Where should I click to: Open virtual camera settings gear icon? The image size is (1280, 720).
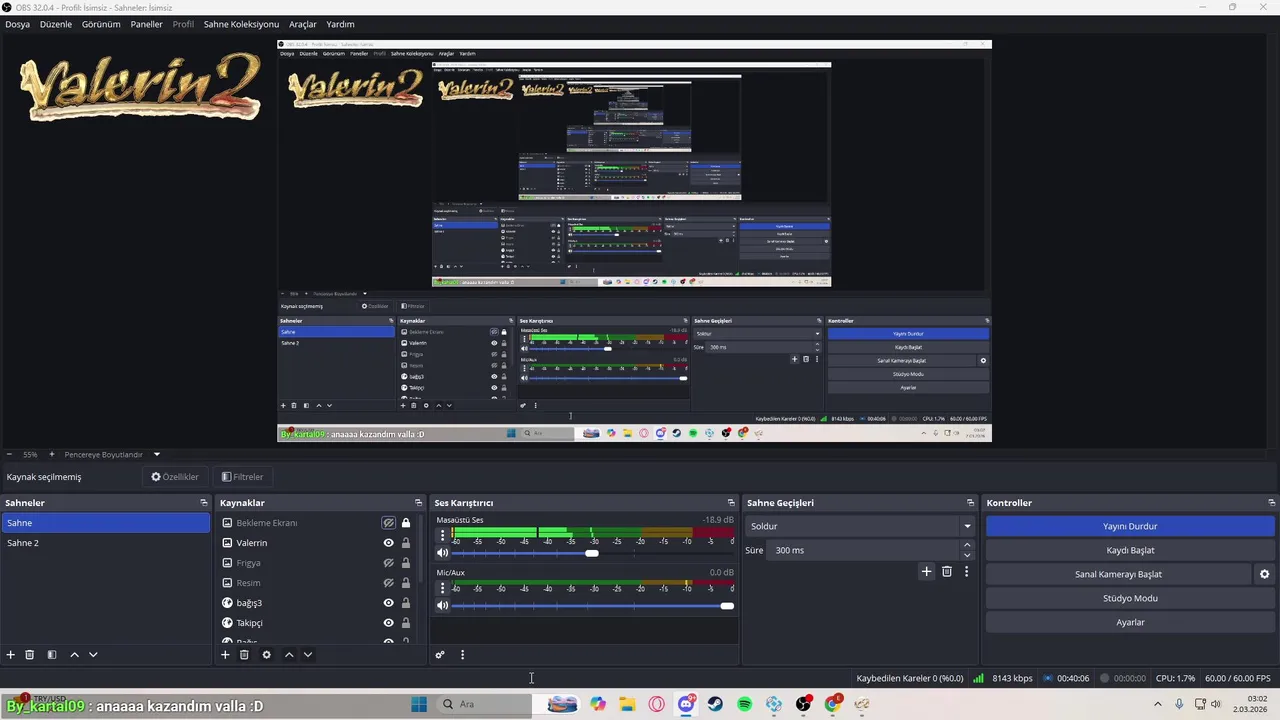[1264, 574]
